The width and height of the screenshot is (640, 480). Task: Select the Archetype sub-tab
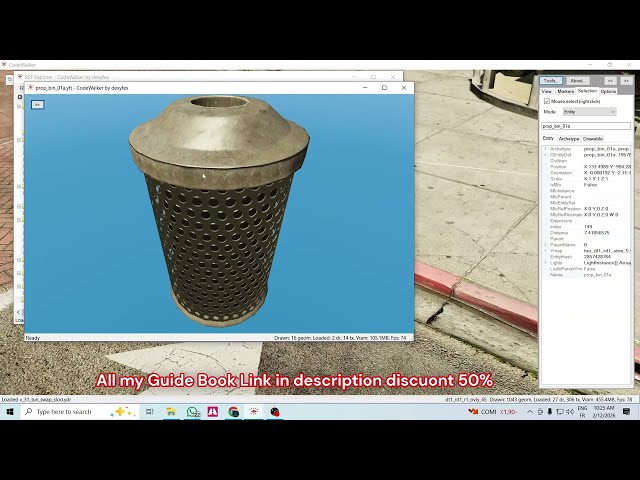click(569, 139)
